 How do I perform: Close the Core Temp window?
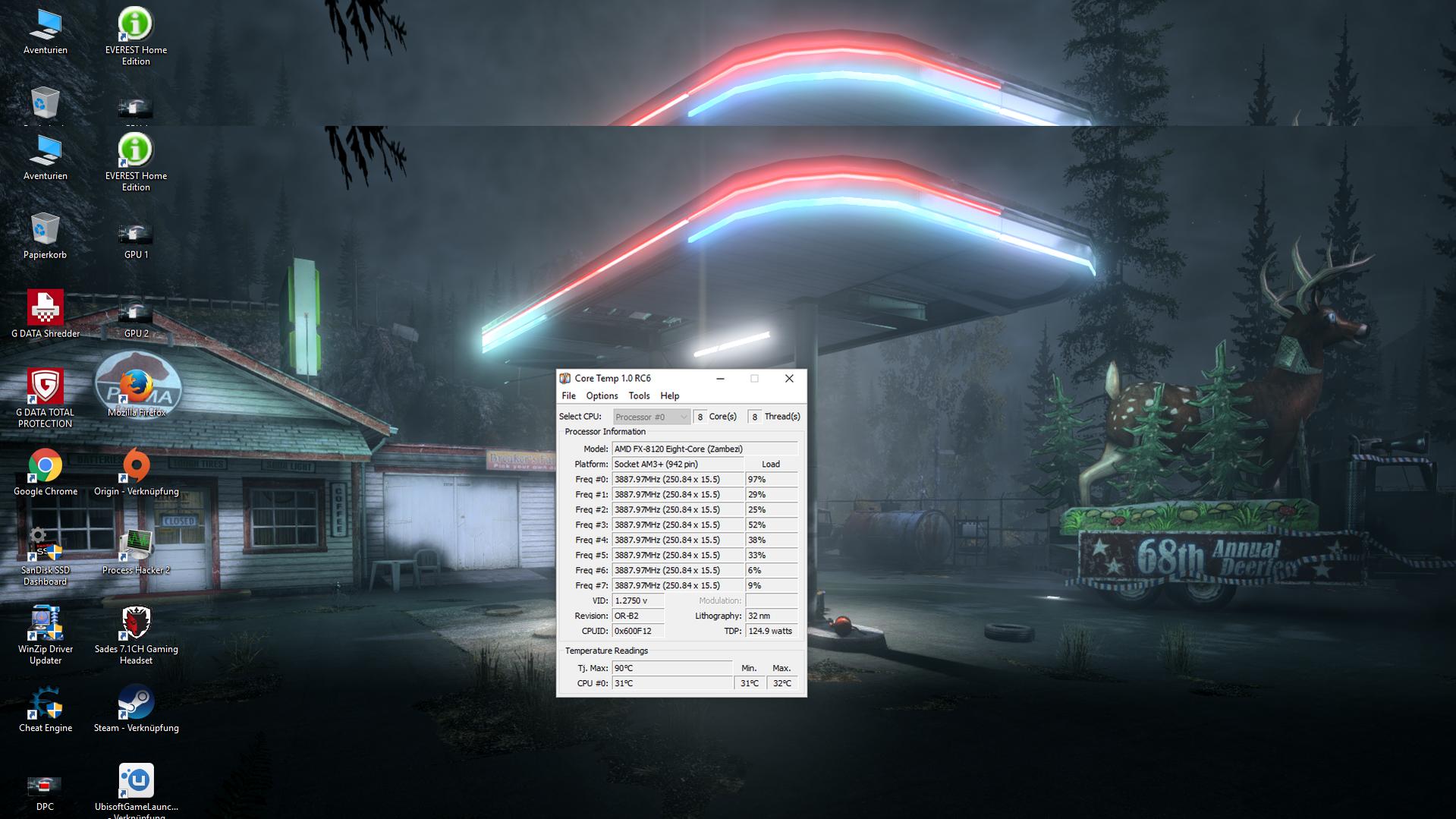789,378
